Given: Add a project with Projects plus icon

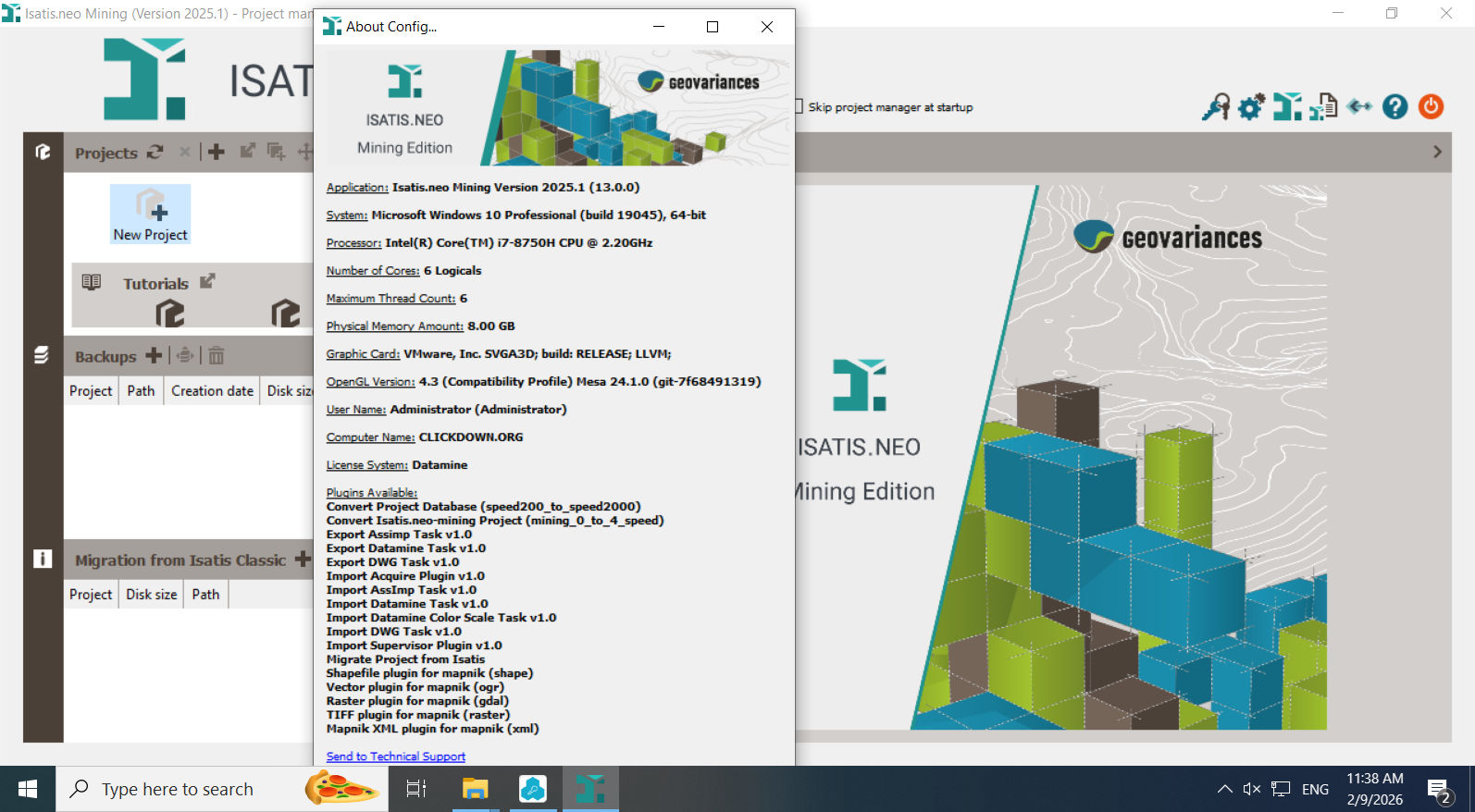Looking at the screenshot, I should (x=216, y=152).
